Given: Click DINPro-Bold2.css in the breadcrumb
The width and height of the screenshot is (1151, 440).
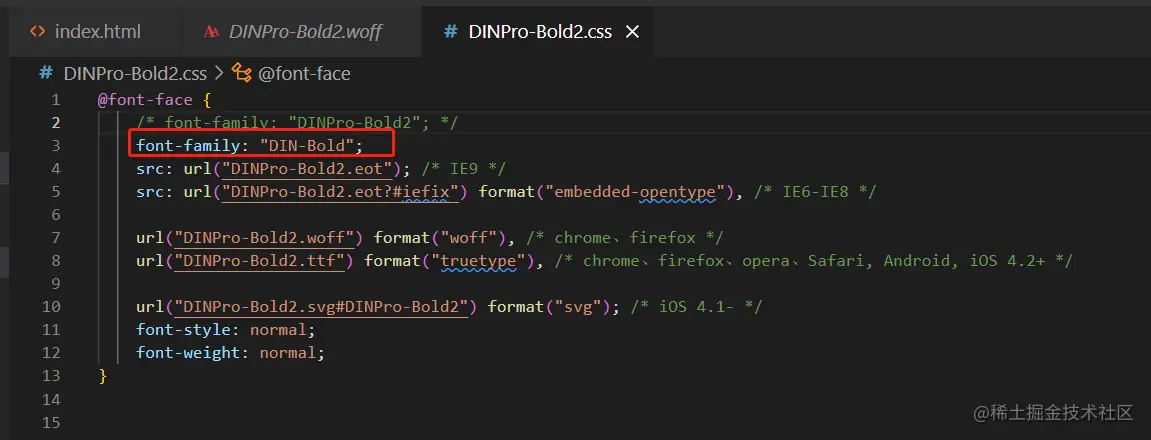Looking at the screenshot, I should pos(135,73).
